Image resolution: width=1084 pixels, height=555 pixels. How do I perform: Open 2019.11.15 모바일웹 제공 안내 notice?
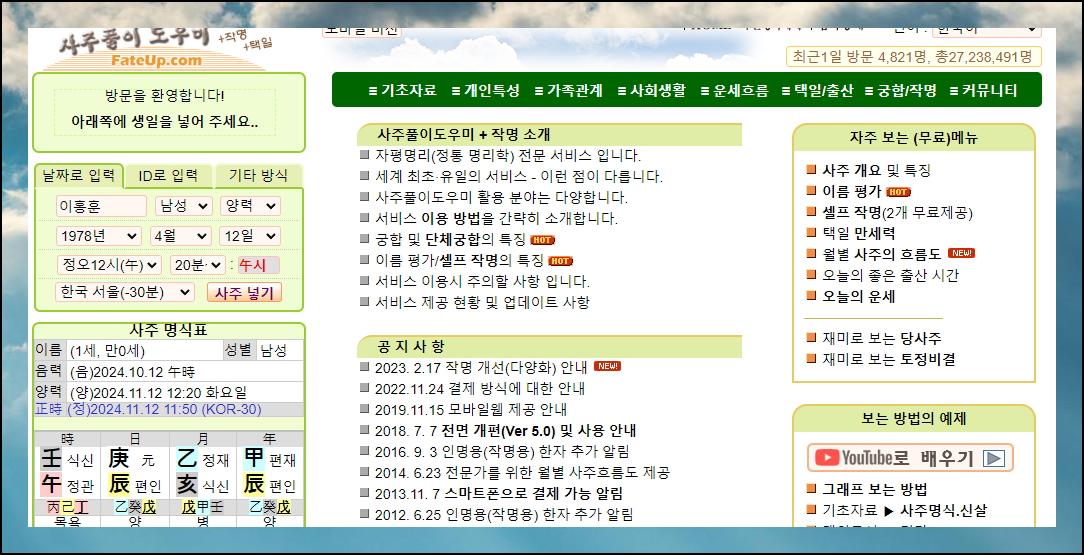tap(471, 409)
